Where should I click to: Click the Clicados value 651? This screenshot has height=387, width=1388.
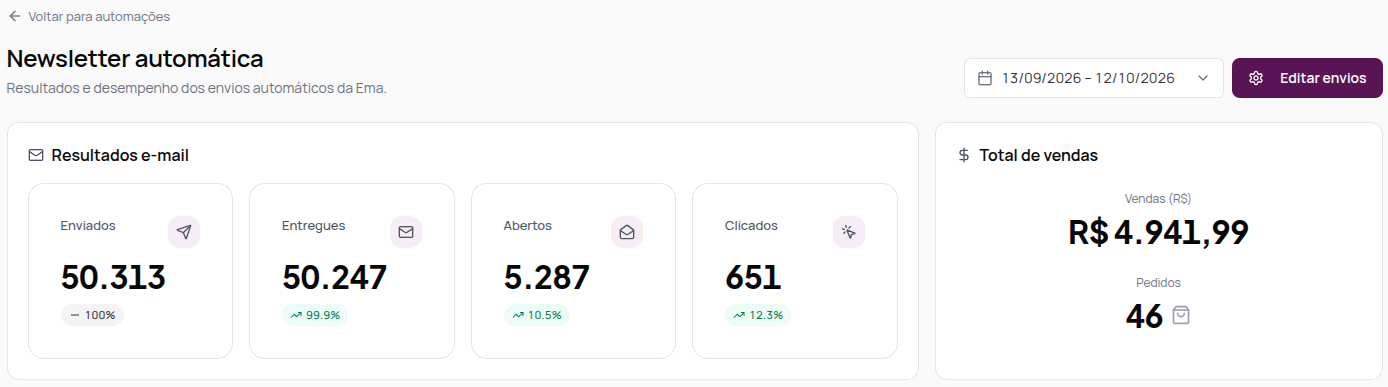click(753, 278)
